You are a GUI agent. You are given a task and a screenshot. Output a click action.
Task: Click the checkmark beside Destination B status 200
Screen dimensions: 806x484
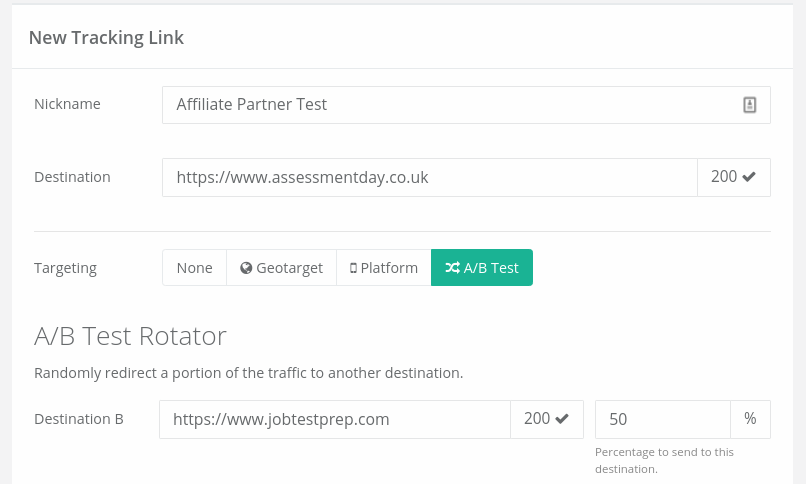(561, 419)
